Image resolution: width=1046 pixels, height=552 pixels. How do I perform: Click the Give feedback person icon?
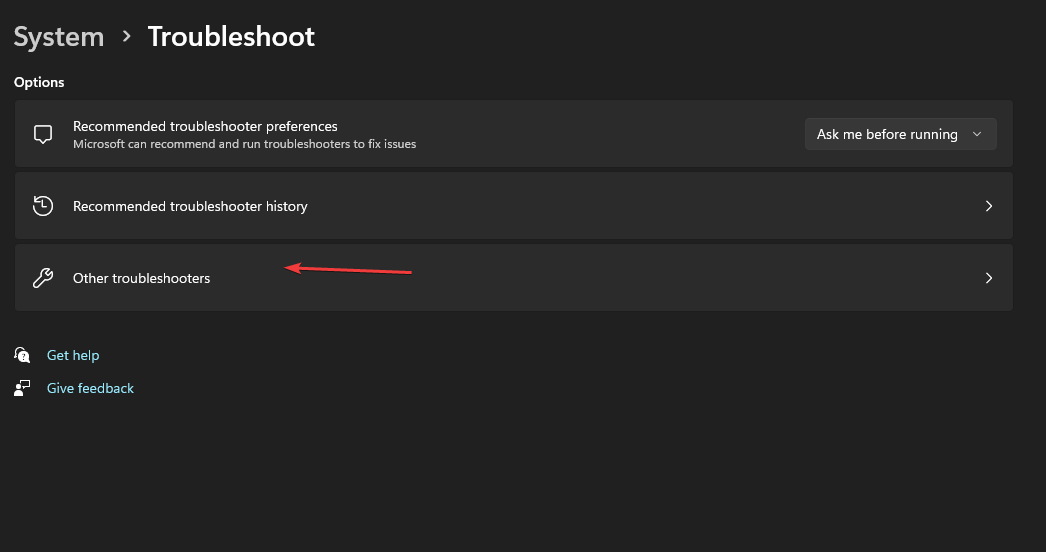coord(22,388)
